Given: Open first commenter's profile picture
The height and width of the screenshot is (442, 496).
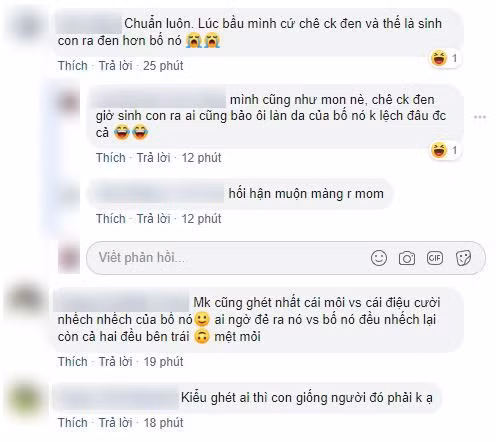Looking at the screenshot, I should pyautogui.click(x=27, y=26).
